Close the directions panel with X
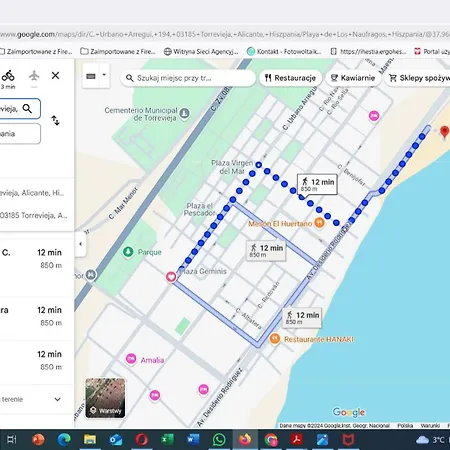 point(55,76)
